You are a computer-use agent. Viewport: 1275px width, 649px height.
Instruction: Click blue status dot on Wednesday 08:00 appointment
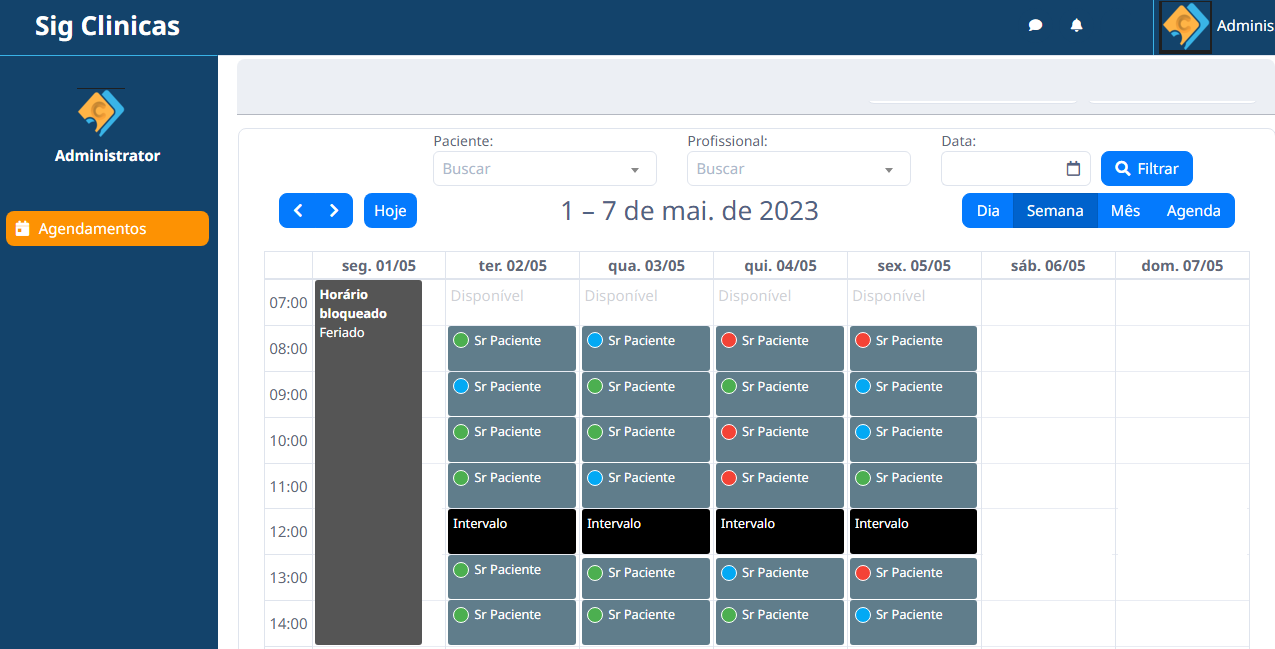pos(594,340)
